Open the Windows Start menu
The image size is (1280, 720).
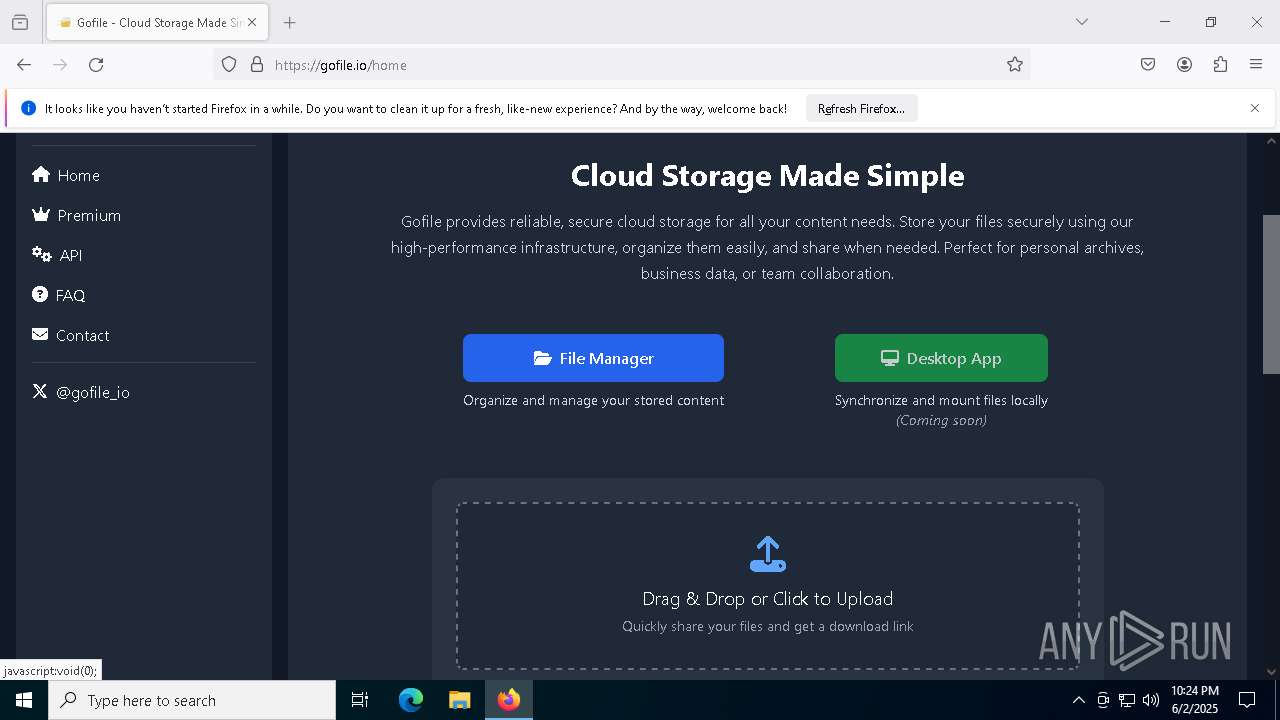(24, 700)
